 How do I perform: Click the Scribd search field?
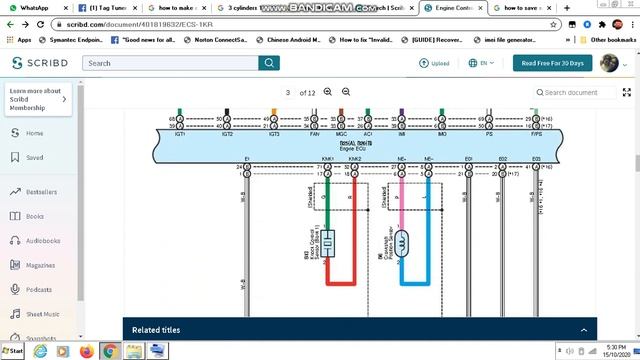pyautogui.click(x=170, y=63)
